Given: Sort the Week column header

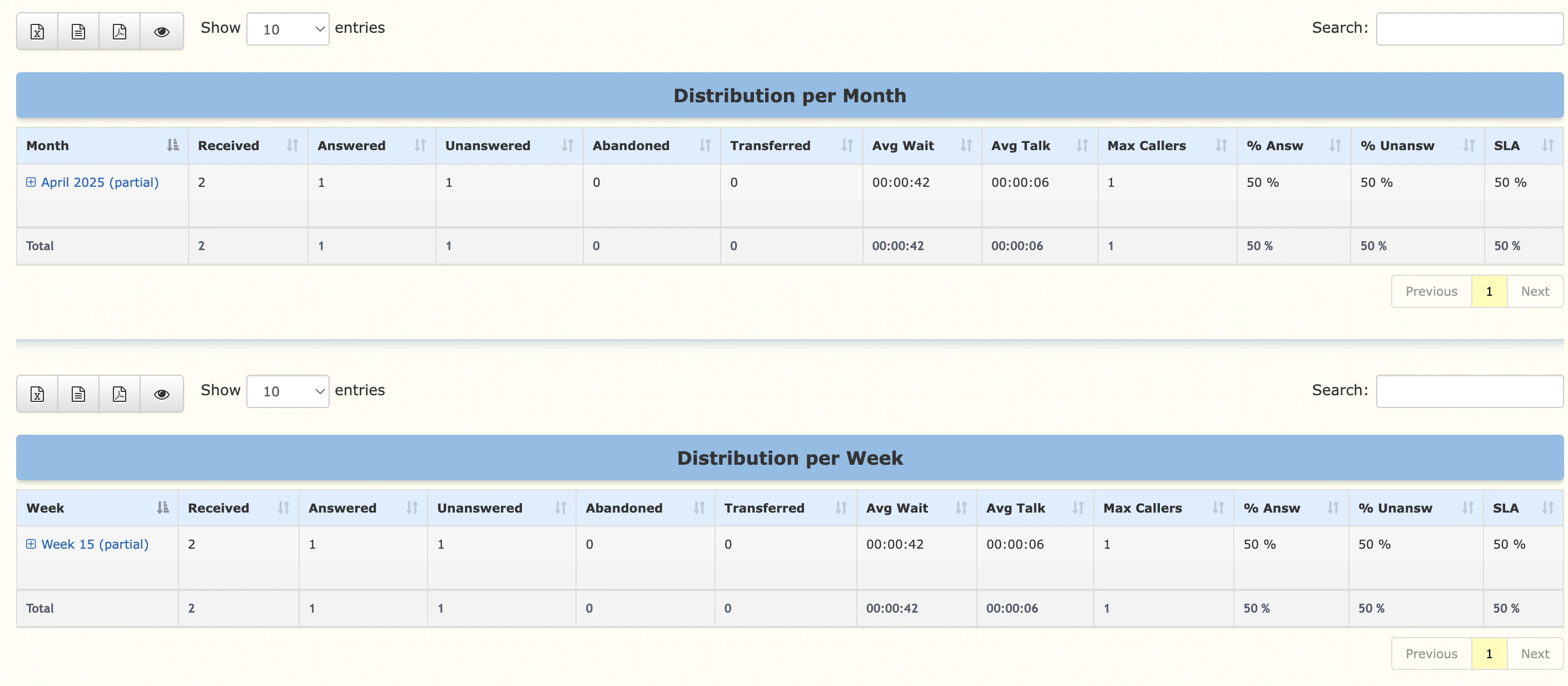Looking at the screenshot, I should [x=45, y=508].
